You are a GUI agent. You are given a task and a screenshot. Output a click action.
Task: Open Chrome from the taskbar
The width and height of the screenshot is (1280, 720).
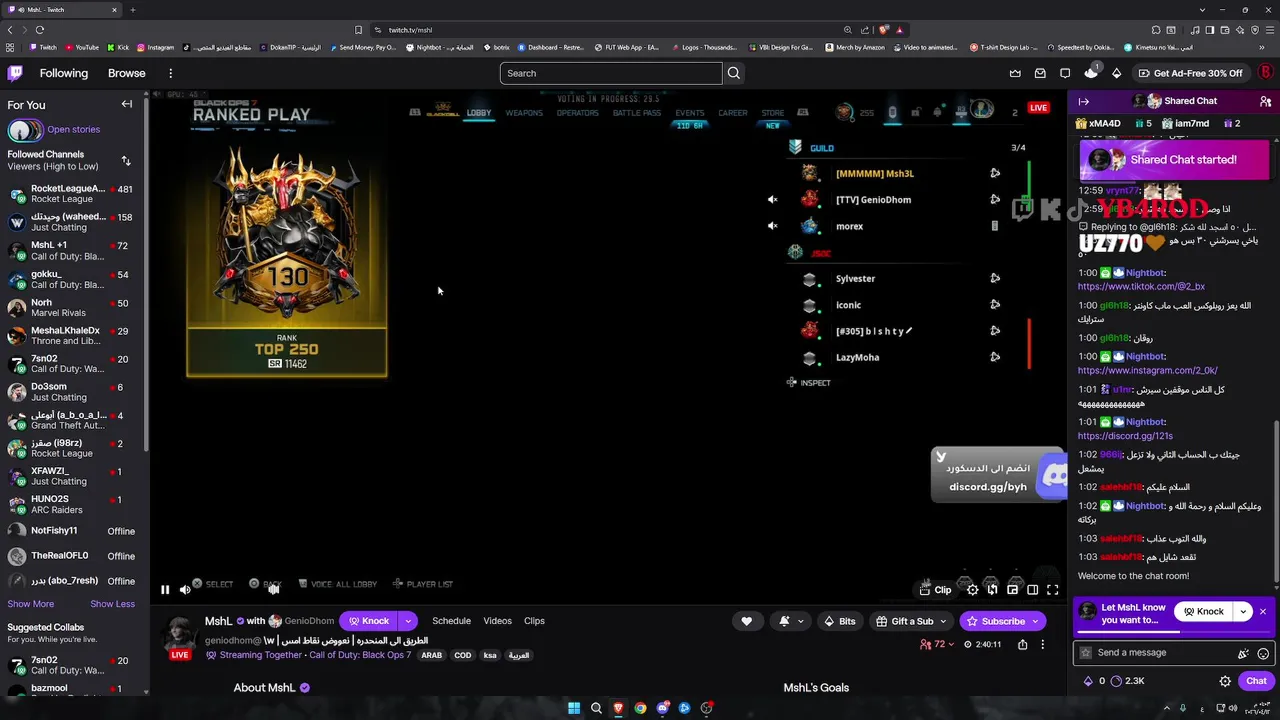[640, 708]
